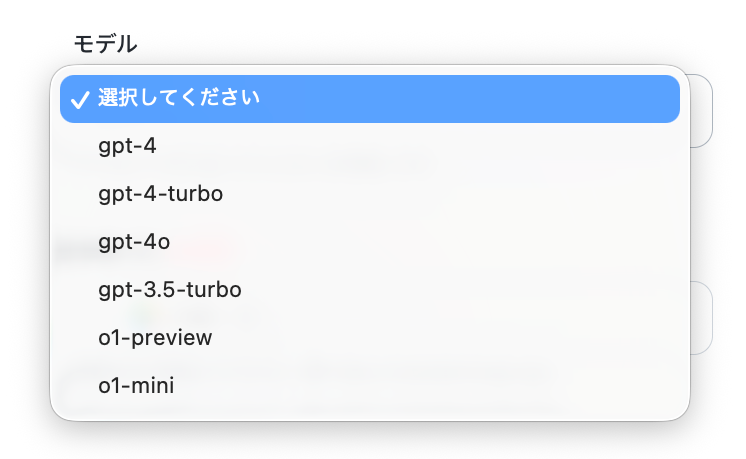The height and width of the screenshot is (459, 746).
Task: Click the モデル field label
Action: (105, 44)
